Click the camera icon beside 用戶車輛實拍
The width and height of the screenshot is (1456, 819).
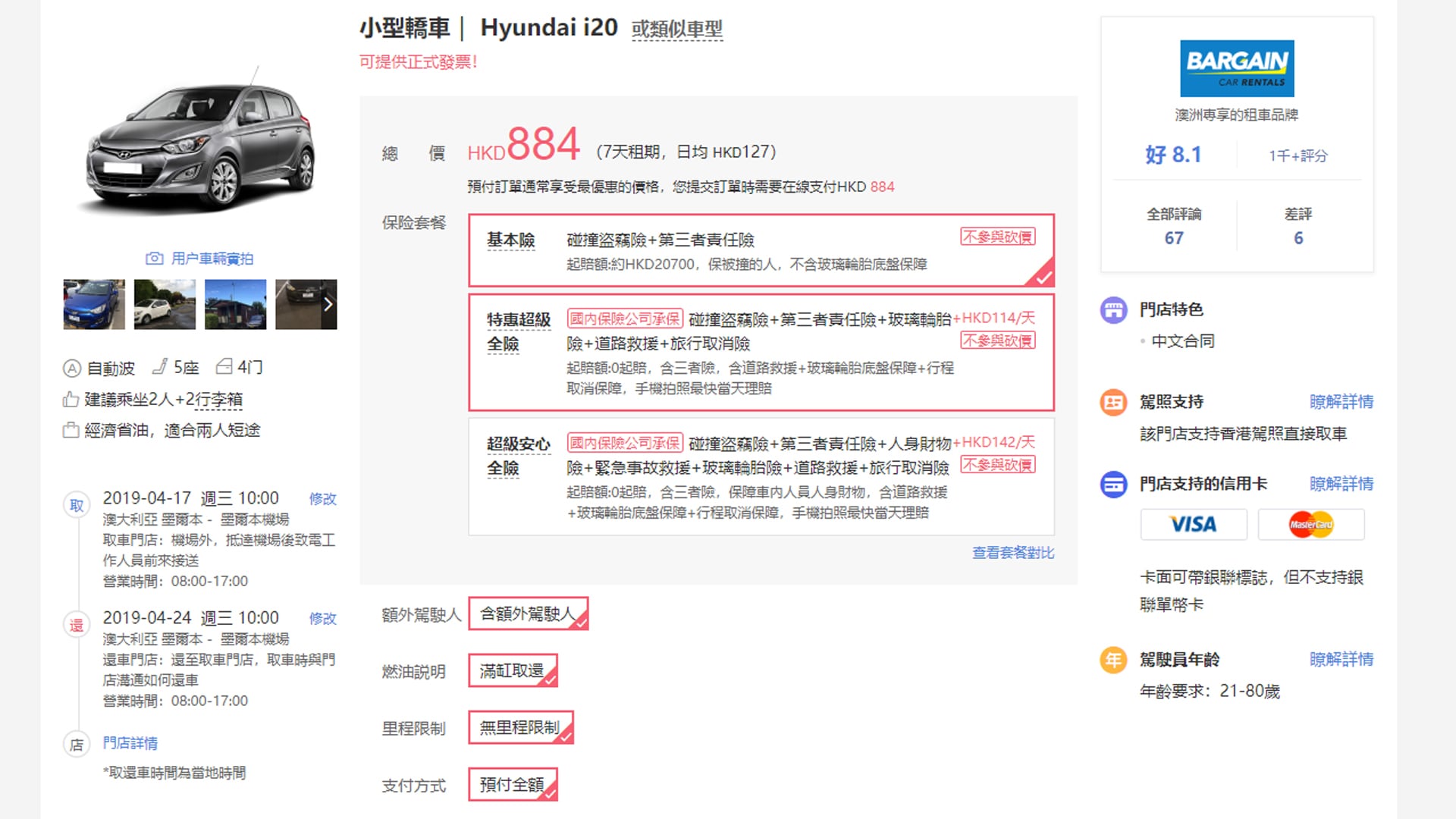click(154, 259)
